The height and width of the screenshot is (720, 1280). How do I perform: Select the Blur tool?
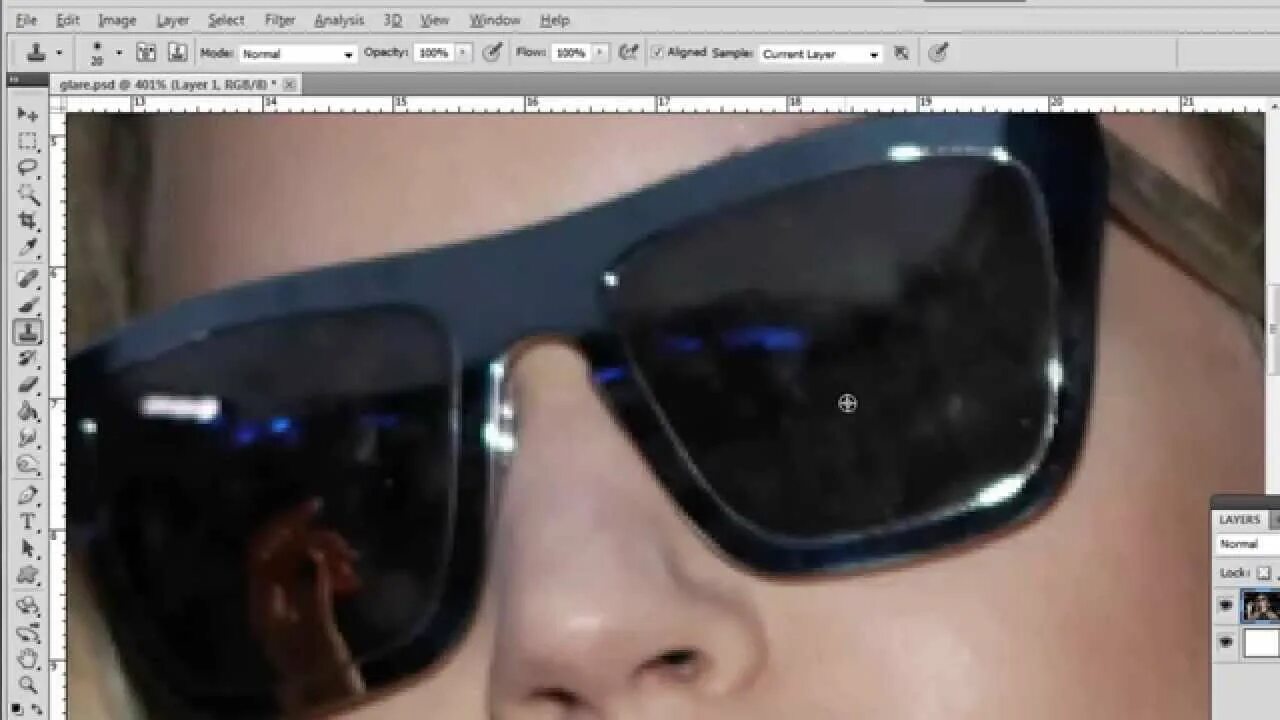pyautogui.click(x=28, y=438)
